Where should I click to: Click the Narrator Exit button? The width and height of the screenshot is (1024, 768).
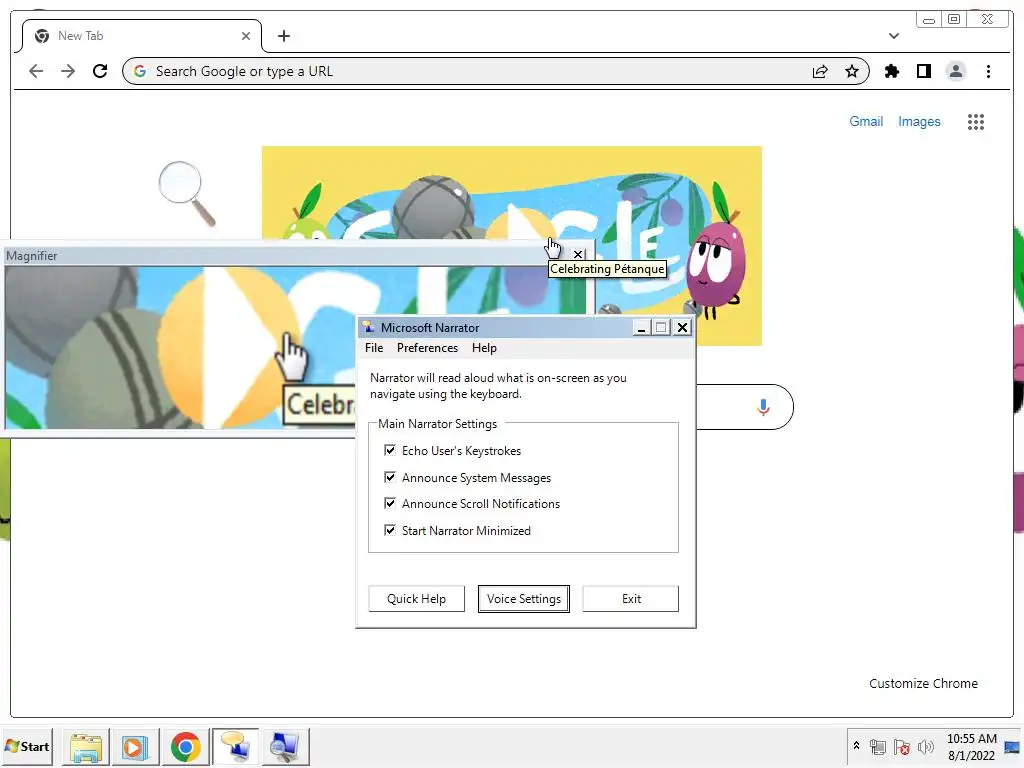(631, 599)
